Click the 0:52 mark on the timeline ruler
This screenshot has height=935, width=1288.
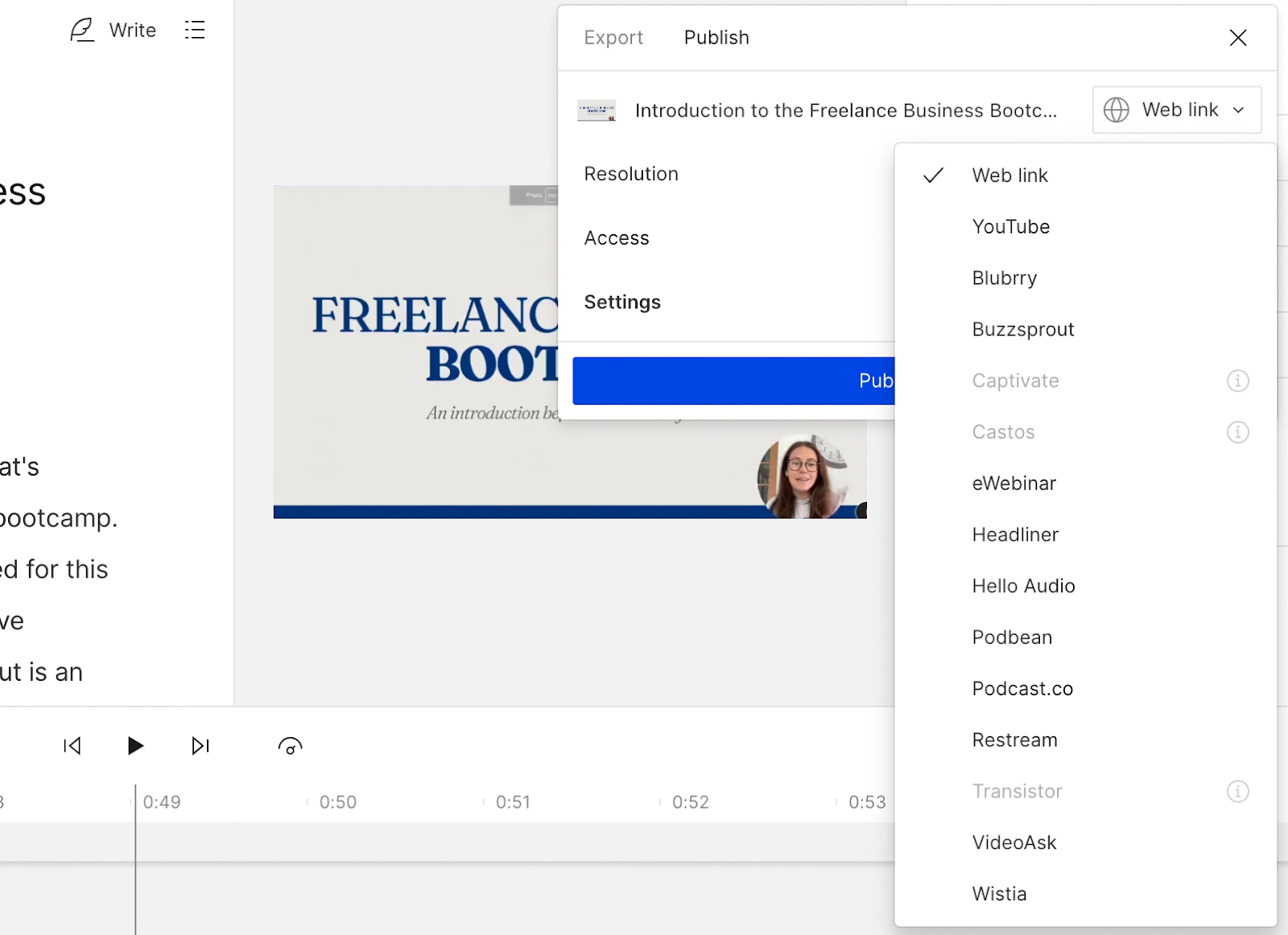tap(690, 802)
